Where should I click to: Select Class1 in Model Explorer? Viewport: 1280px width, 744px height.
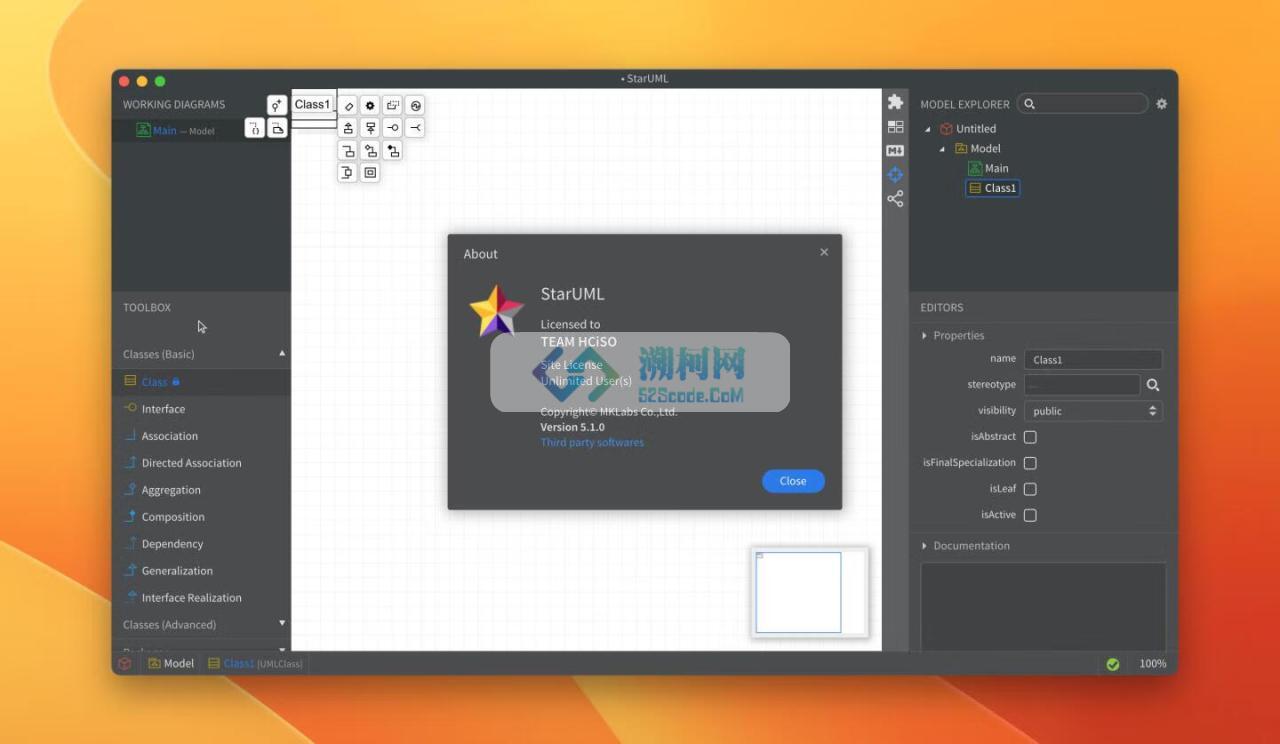(992, 188)
